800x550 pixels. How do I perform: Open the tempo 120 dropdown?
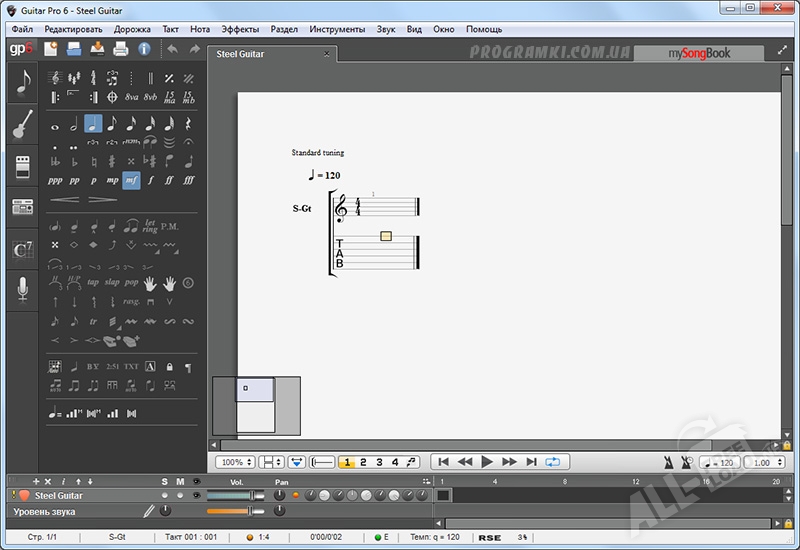(x=721, y=462)
